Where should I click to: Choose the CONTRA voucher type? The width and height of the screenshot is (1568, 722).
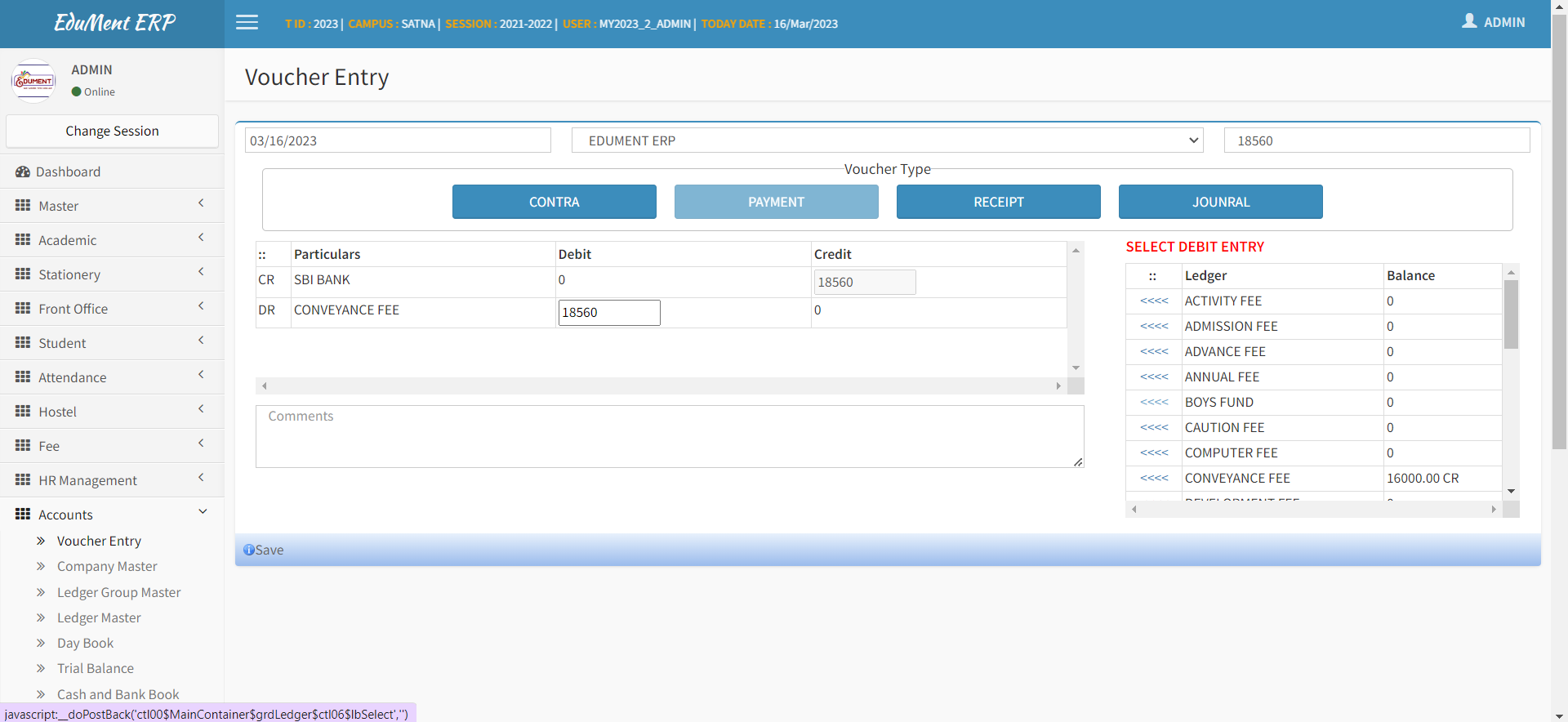tap(554, 202)
